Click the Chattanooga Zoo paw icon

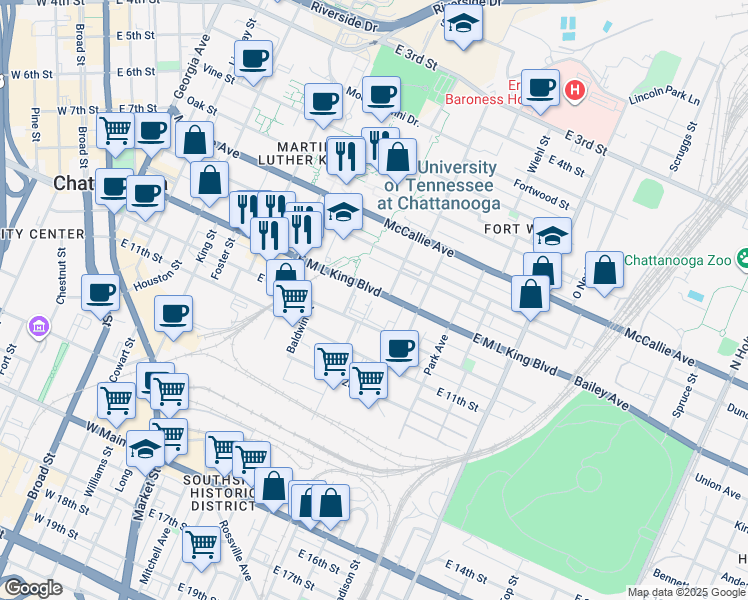click(x=742, y=261)
